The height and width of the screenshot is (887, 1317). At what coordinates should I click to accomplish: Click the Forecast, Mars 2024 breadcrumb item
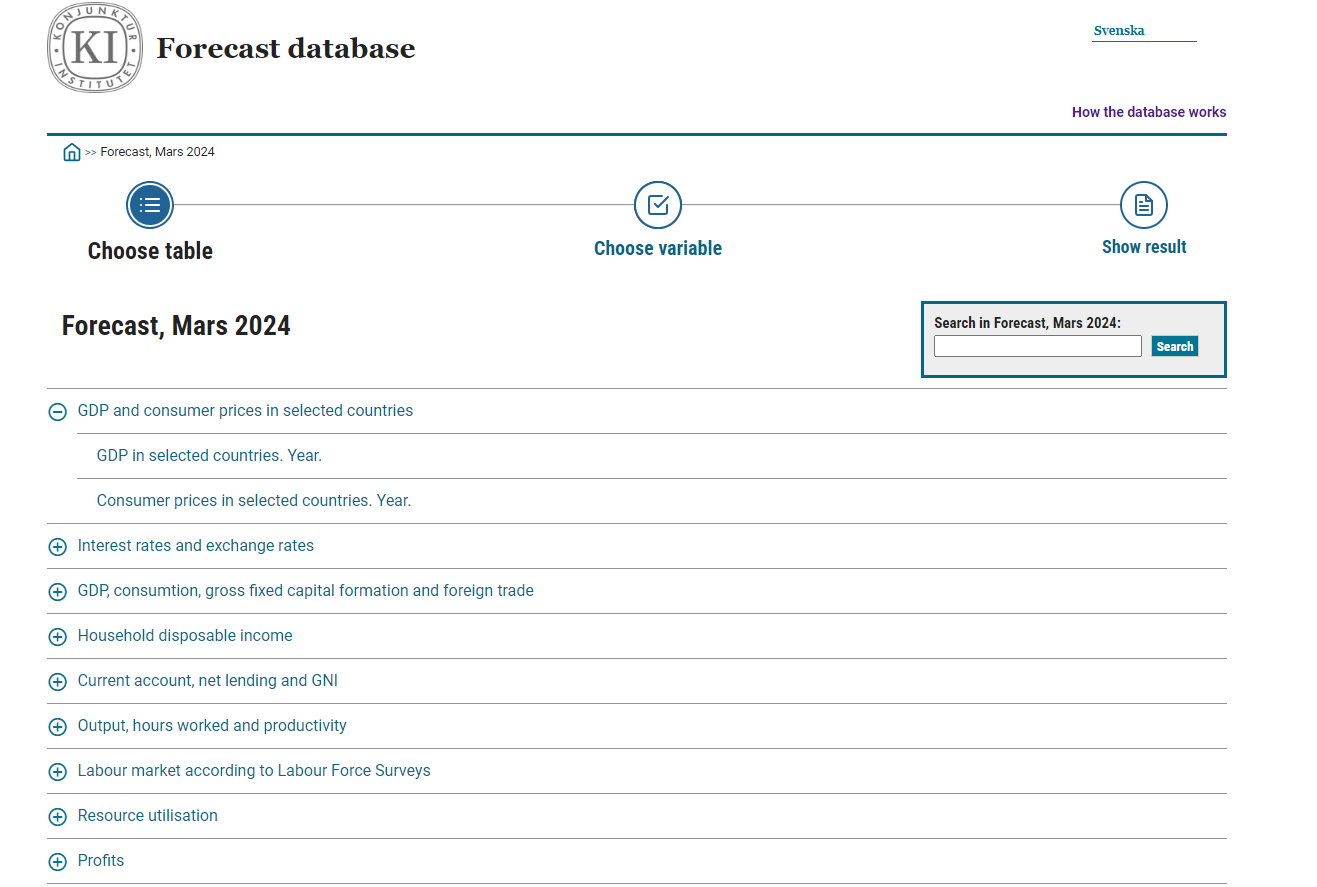pyautogui.click(x=156, y=151)
